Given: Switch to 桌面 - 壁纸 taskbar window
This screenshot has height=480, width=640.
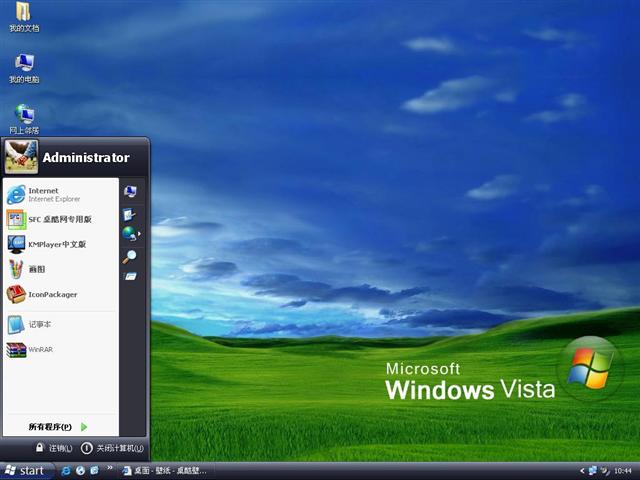Looking at the screenshot, I should [165, 471].
